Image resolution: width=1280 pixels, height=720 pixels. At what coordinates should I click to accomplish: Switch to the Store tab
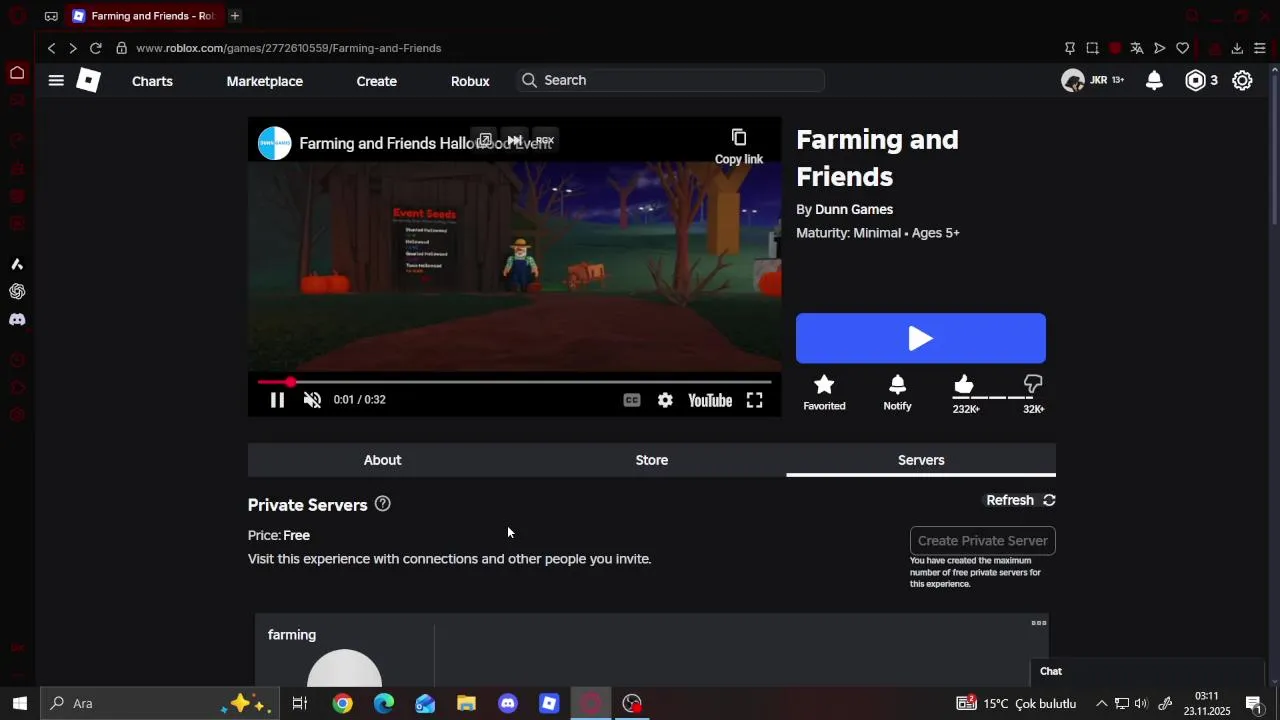(x=652, y=460)
